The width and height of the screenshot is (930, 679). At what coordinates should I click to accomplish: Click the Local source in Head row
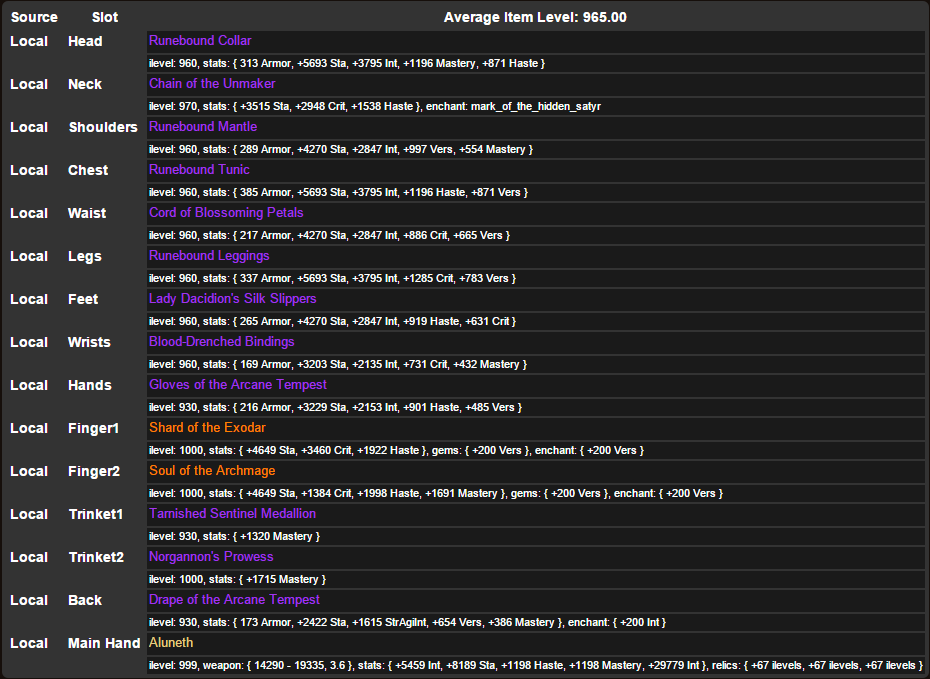28,42
